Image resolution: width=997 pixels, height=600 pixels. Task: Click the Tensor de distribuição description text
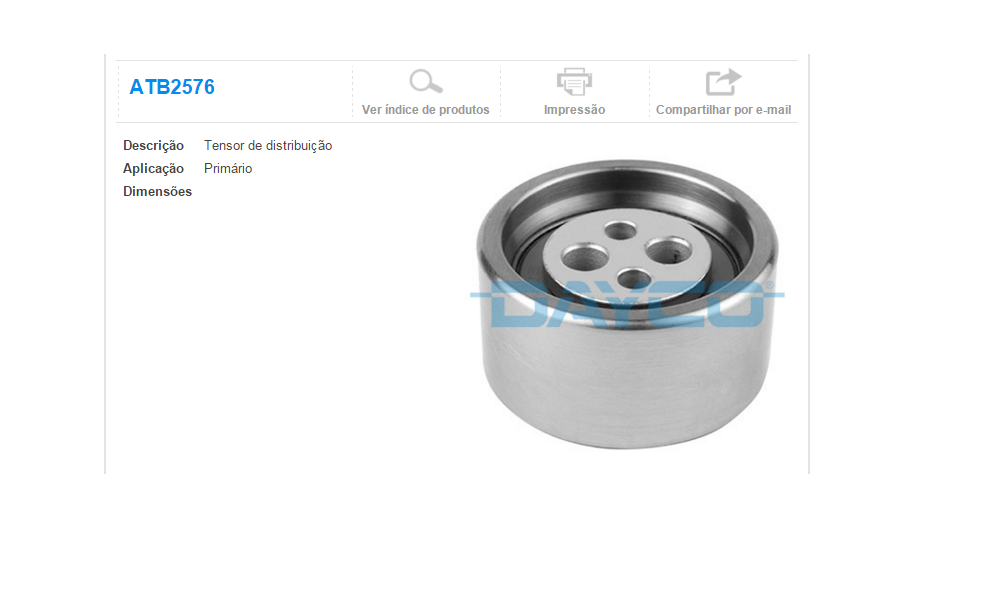tap(268, 146)
